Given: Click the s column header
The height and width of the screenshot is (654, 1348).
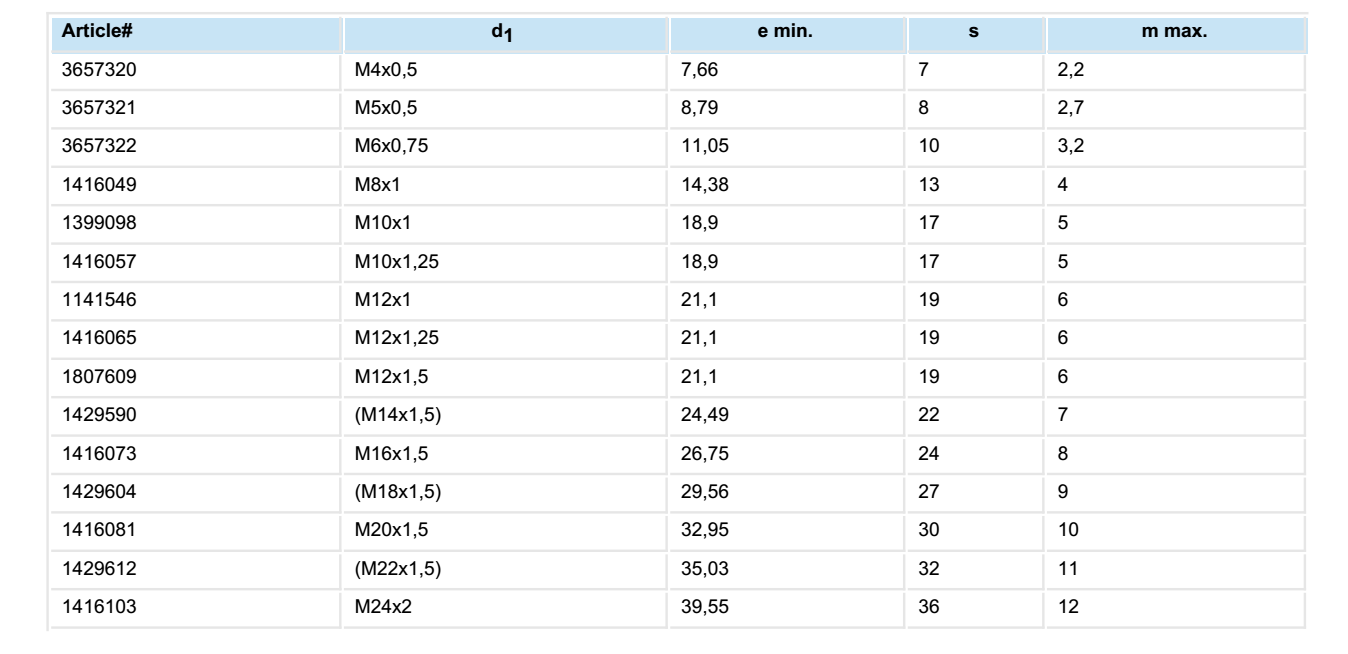Looking at the screenshot, I should 974,32.
